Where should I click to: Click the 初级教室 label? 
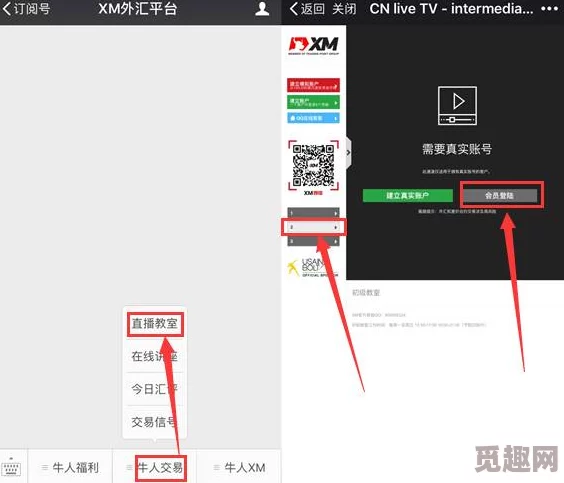point(366,292)
